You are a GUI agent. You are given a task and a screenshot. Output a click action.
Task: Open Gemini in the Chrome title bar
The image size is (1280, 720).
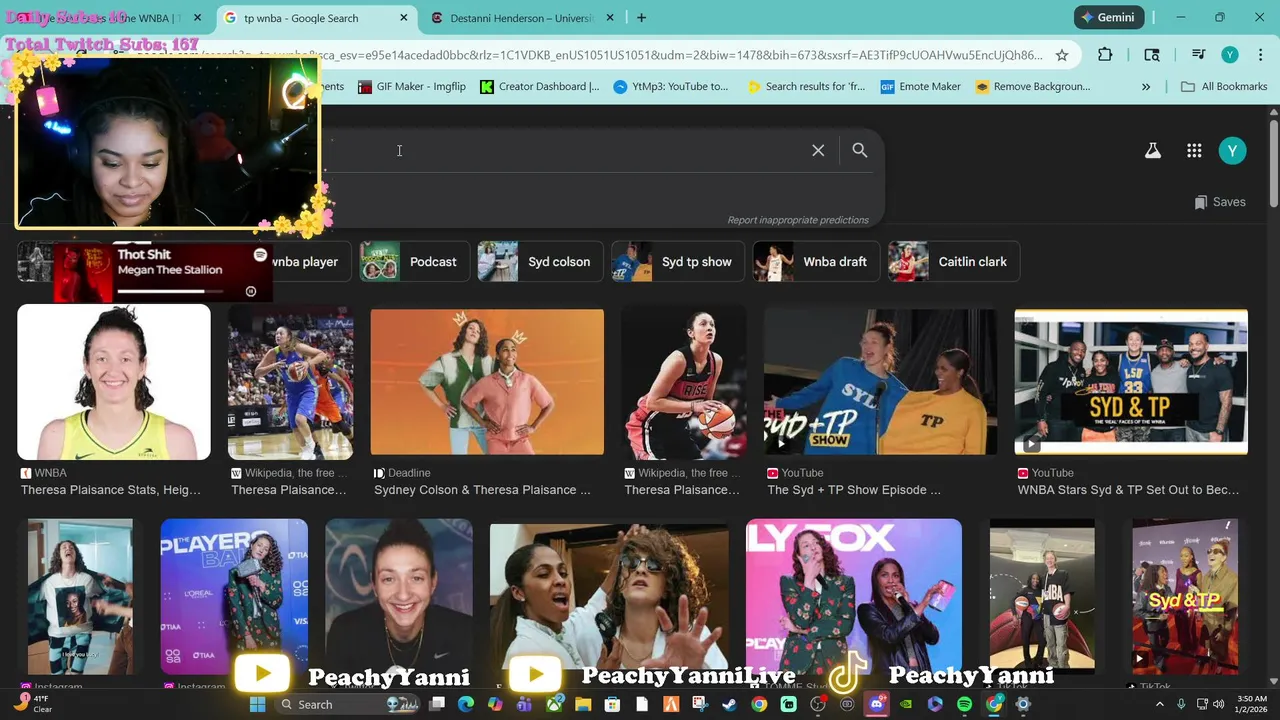[x=1108, y=17]
